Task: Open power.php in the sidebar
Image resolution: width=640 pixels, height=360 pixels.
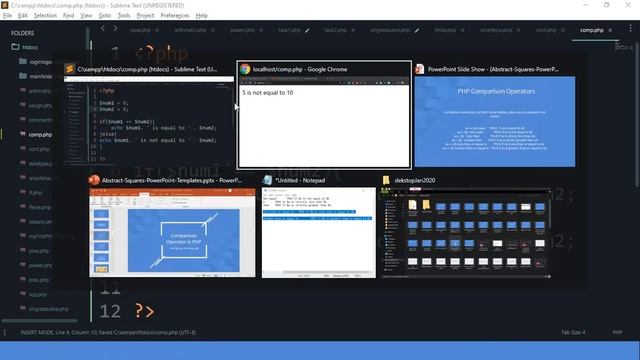Action: click(40, 265)
